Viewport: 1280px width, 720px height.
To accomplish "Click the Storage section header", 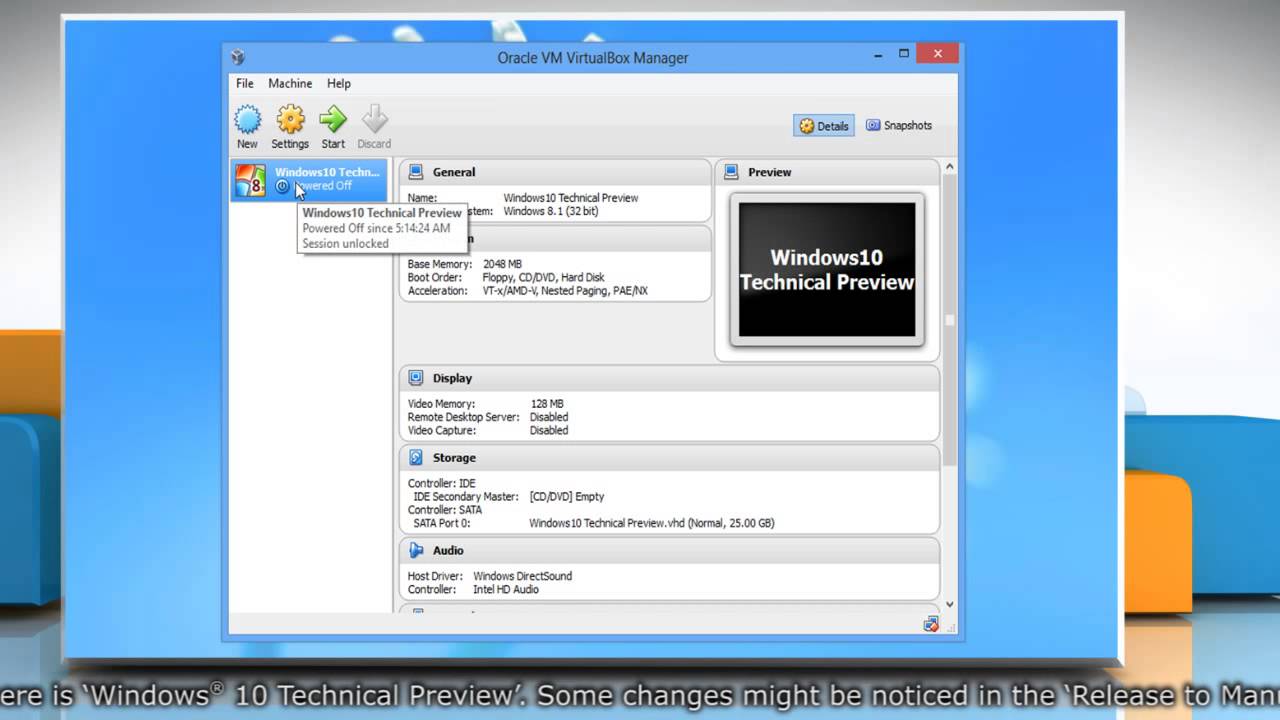I will 669,457.
